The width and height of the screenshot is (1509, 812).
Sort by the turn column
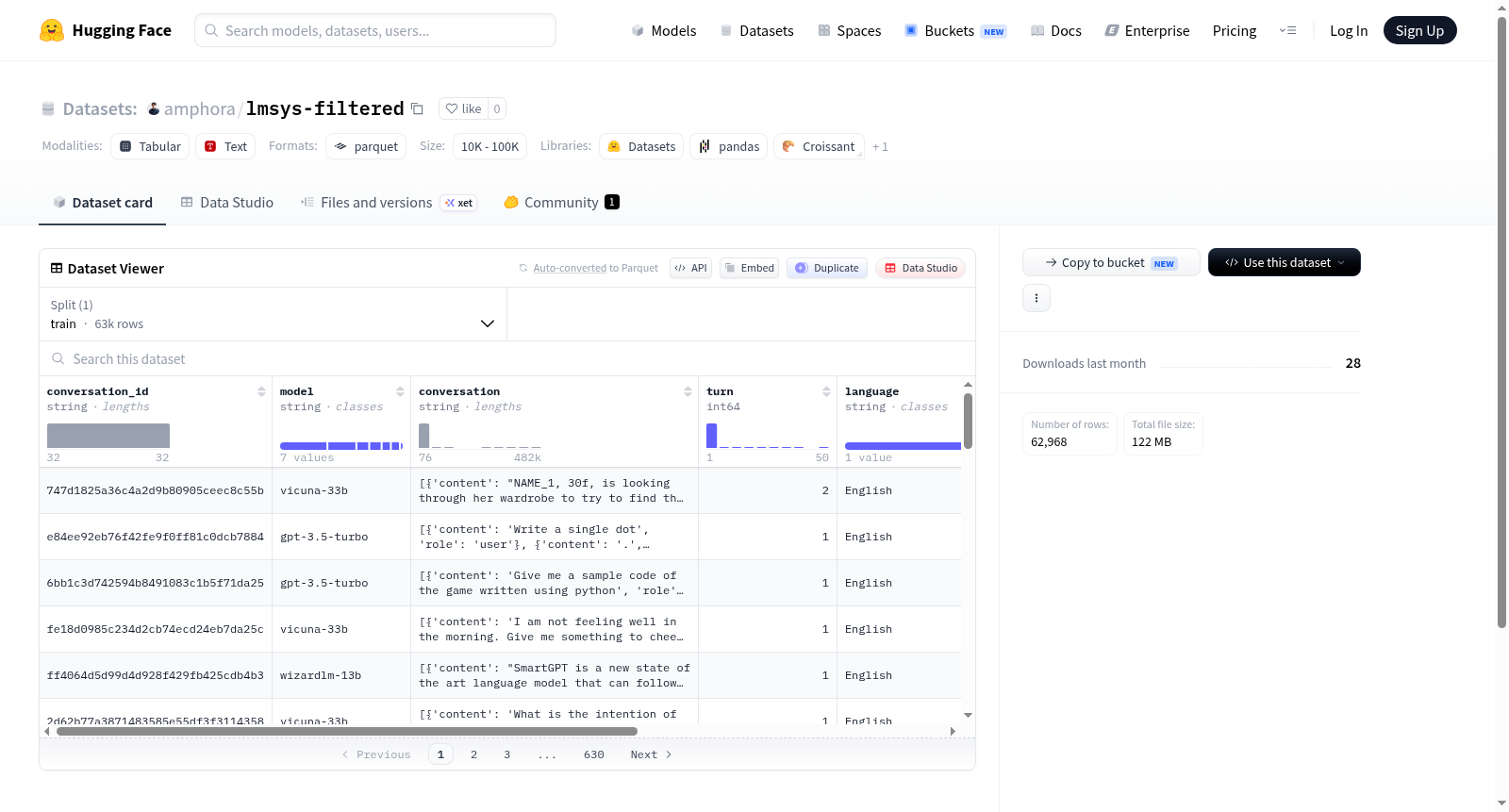[826, 391]
